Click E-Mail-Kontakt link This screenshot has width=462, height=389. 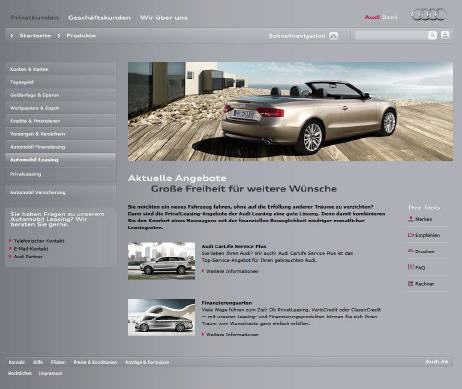tap(31, 249)
